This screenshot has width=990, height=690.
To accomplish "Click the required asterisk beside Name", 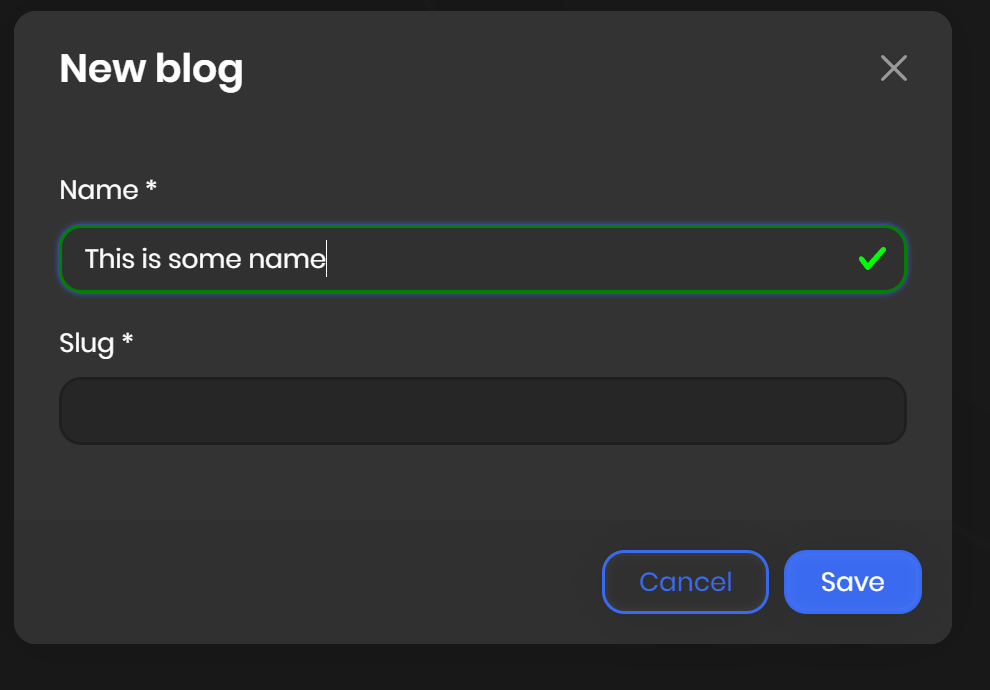I will coord(152,187).
